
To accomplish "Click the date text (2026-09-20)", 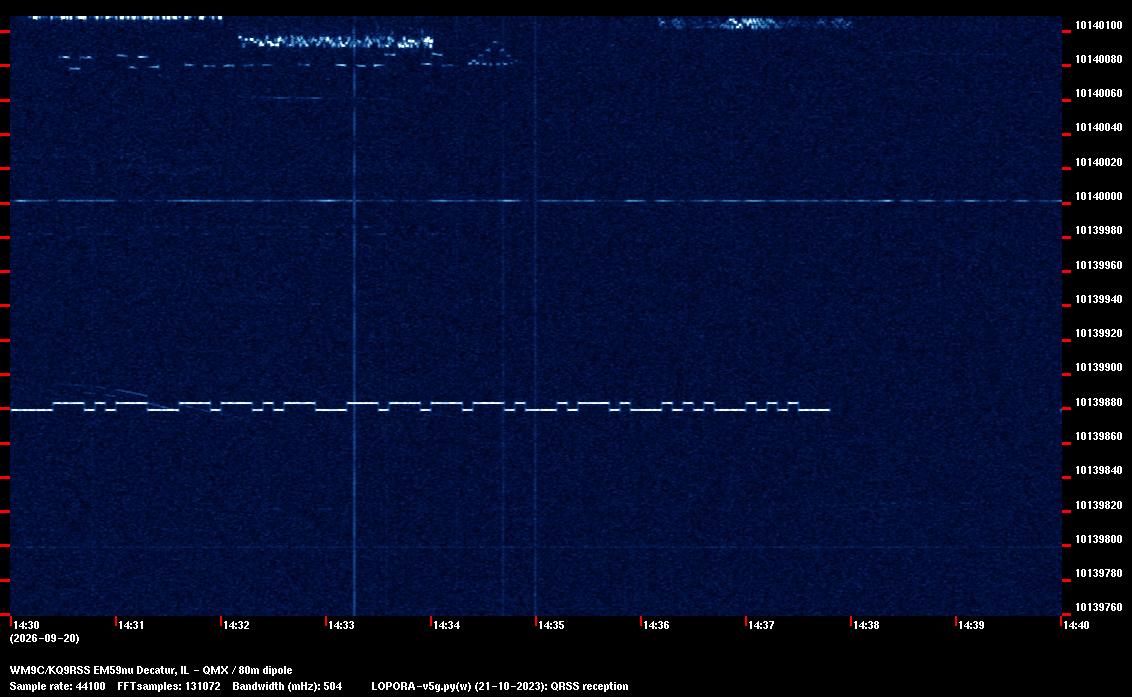I will pyautogui.click(x=44, y=638).
